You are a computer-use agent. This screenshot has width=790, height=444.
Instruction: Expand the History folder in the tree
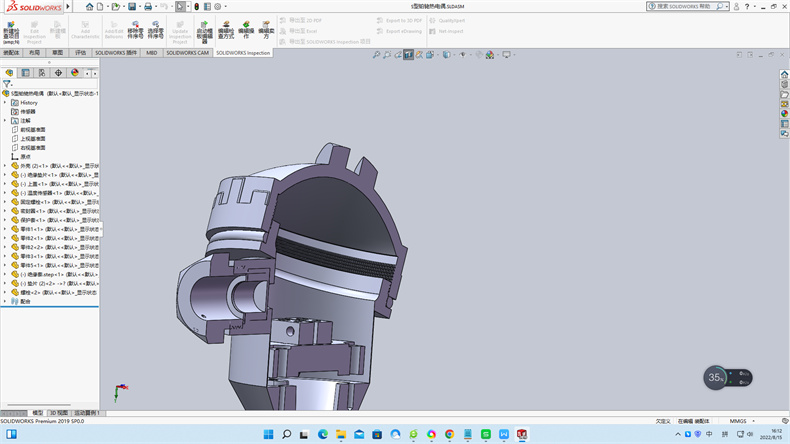click(x=5, y=102)
